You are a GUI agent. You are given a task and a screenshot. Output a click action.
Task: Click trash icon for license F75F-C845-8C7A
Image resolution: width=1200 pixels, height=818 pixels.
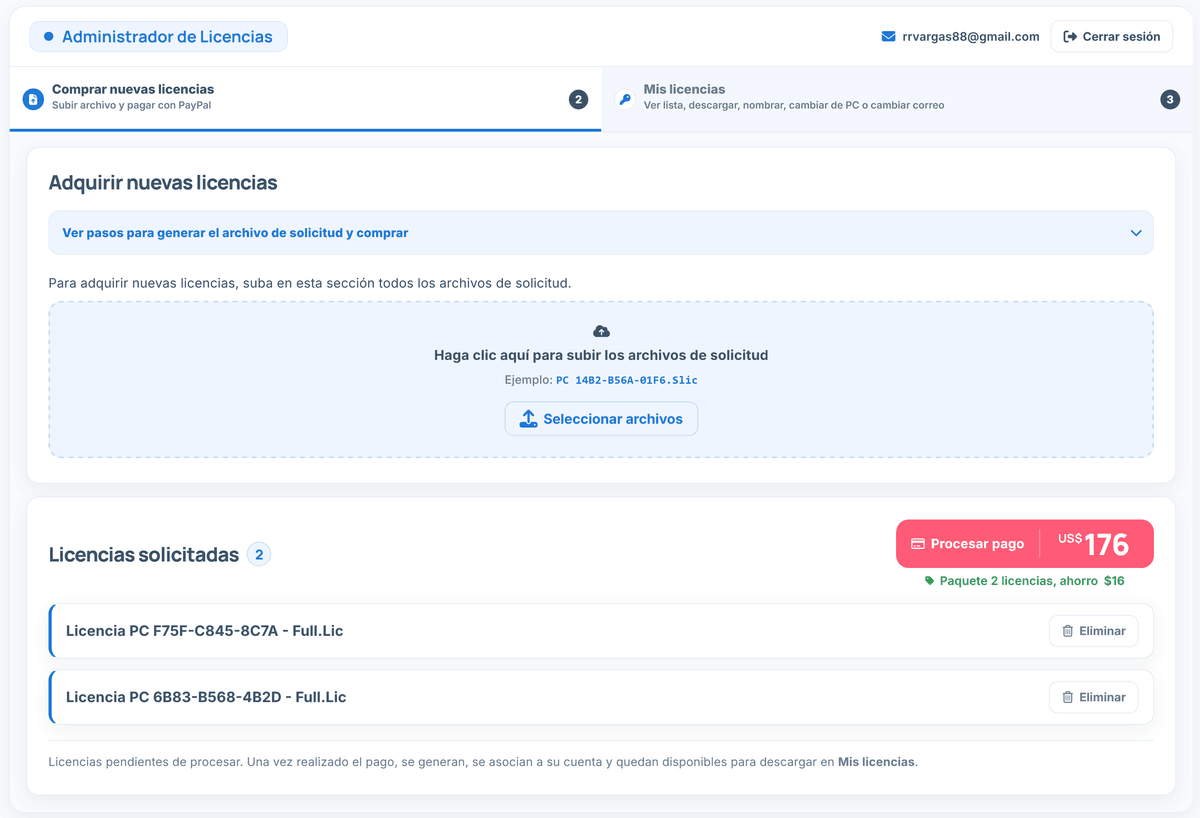pos(1067,631)
